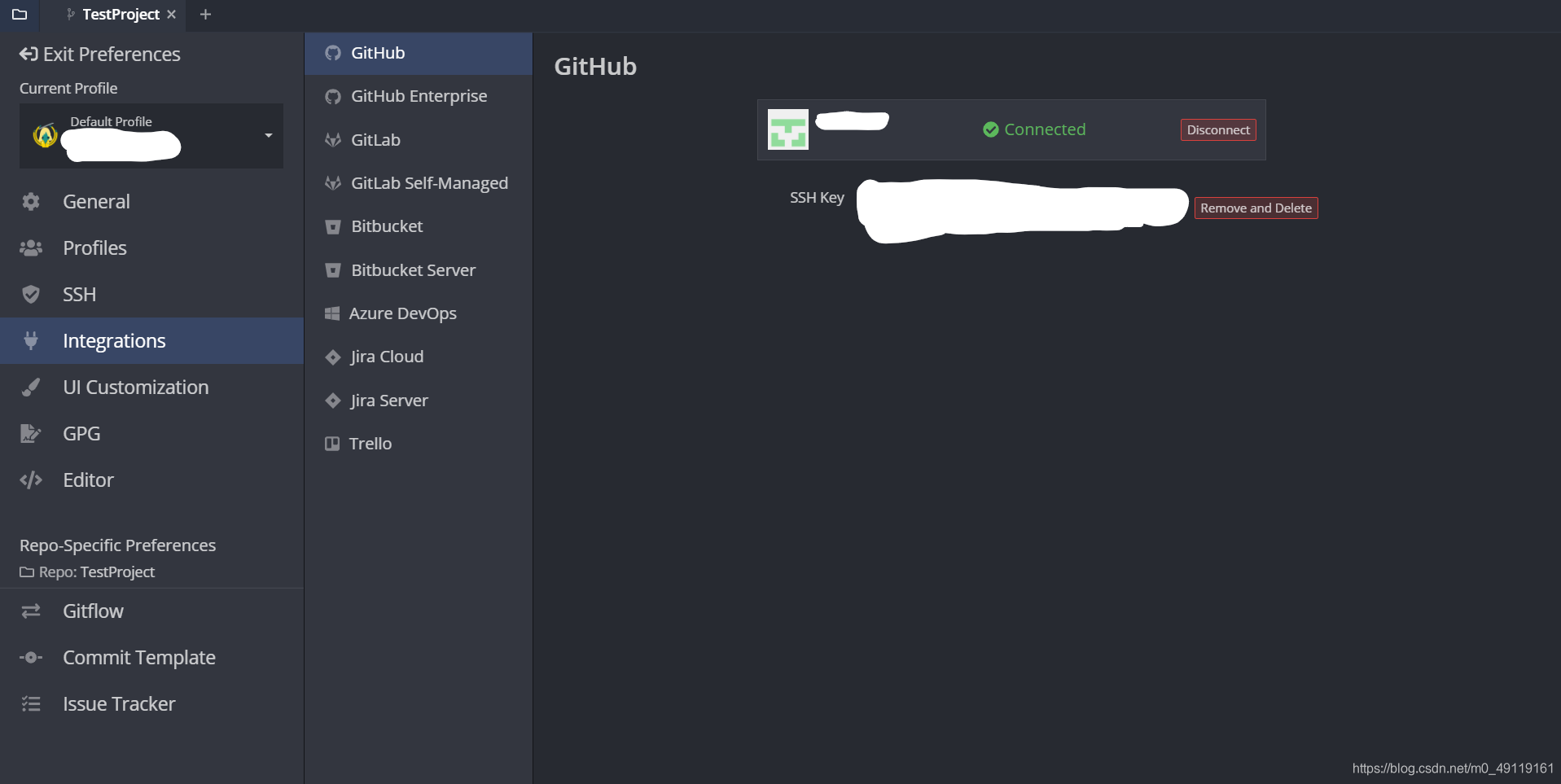Open Profiles preferences section
The image size is (1561, 784).
tap(151, 248)
